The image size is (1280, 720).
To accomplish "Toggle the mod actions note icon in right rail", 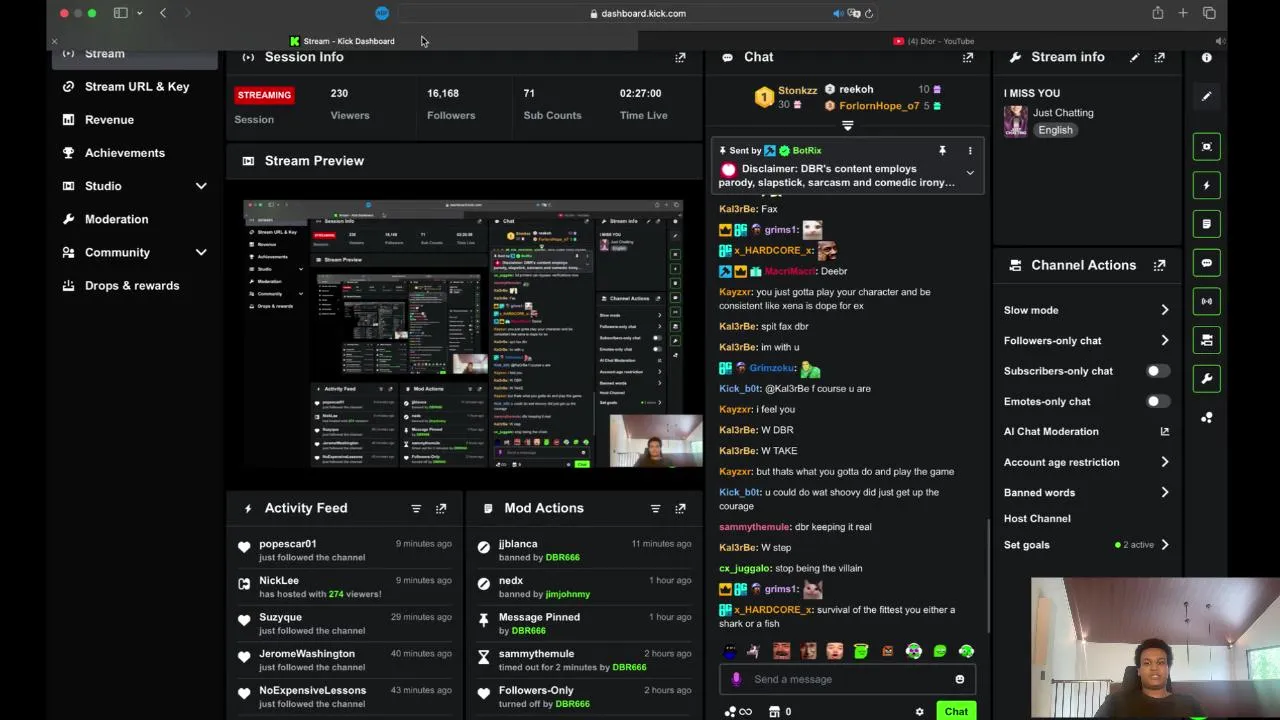I will click(1207, 224).
